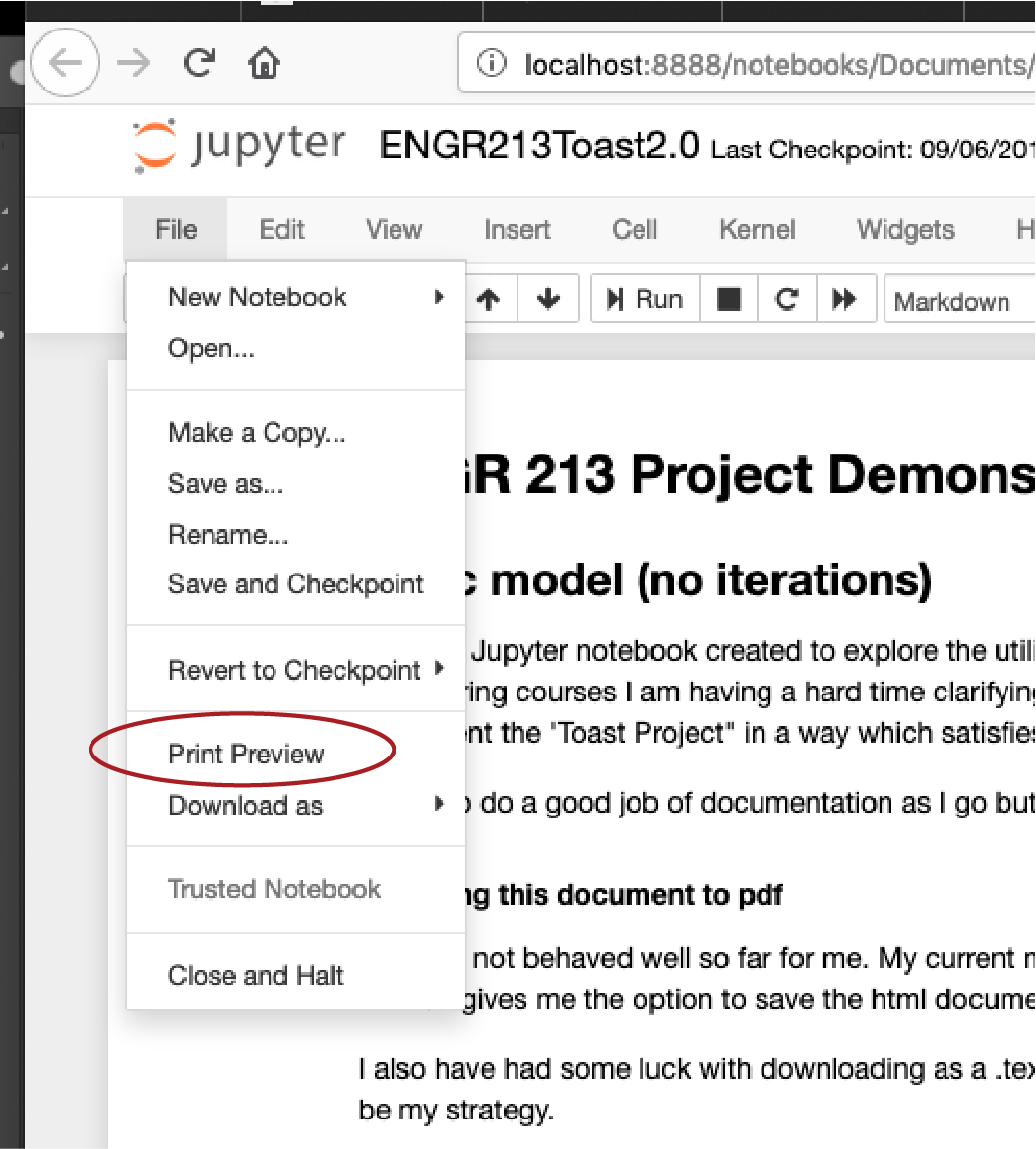
Task: Run the current cell
Action: pyautogui.click(x=644, y=300)
